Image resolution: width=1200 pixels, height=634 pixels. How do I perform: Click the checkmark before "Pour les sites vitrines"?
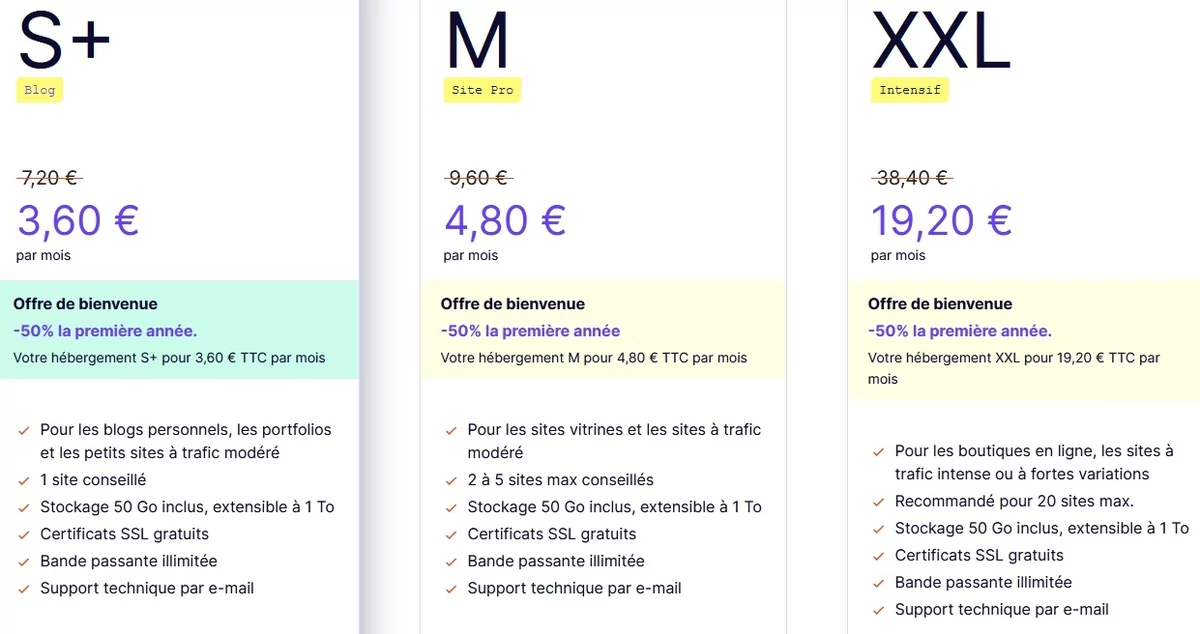coord(450,431)
